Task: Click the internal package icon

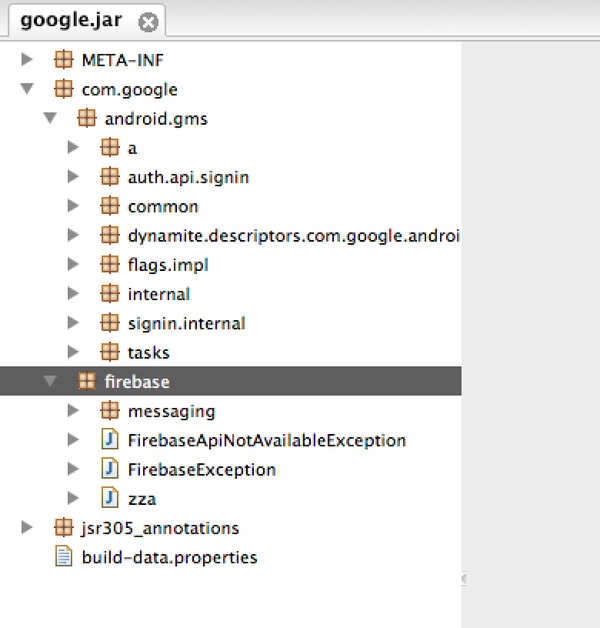Action: (110, 294)
